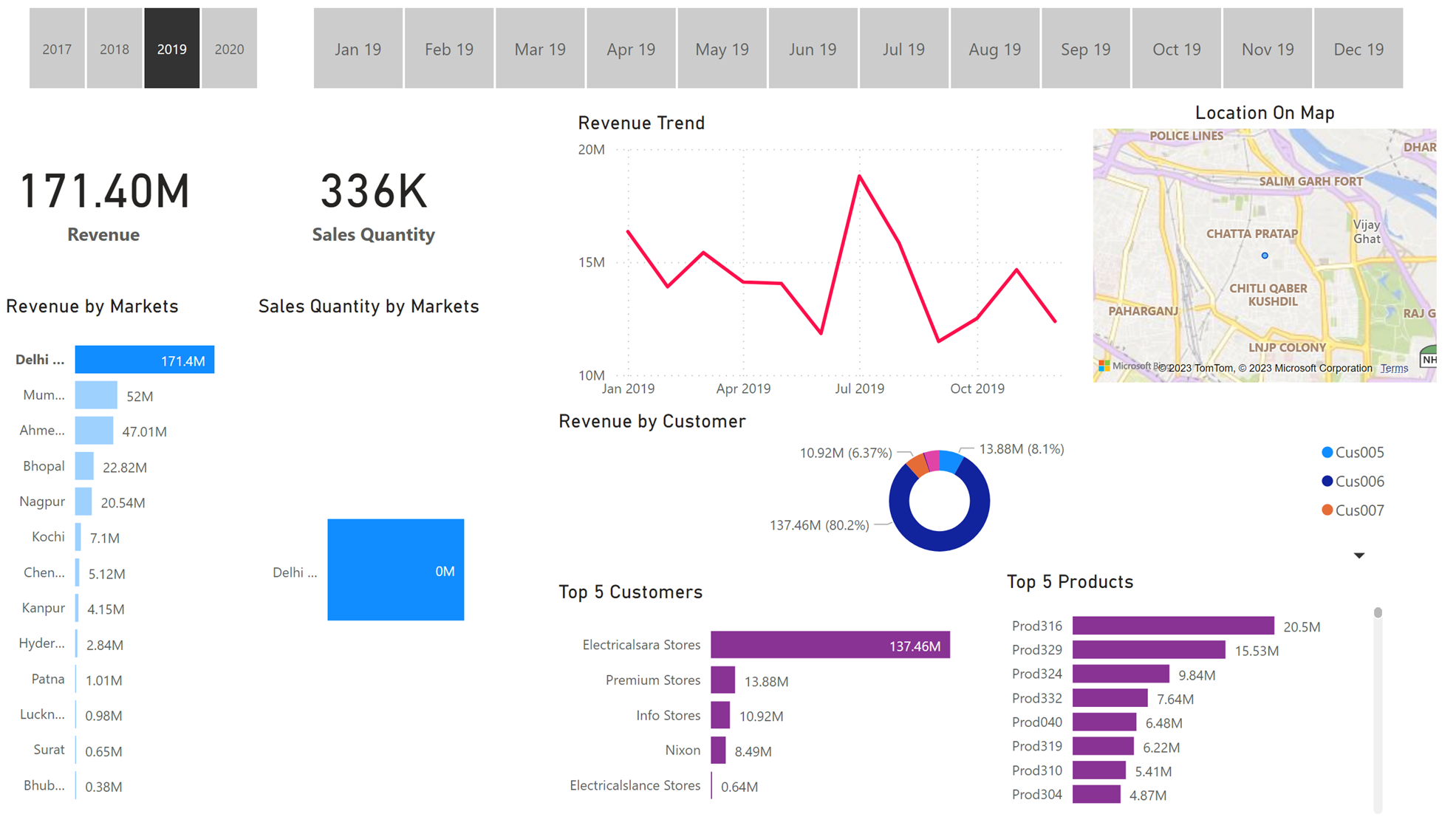The image size is (1456, 831).
Task: Toggle the Cus005 legend entry
Action: tap(1354, 451)
